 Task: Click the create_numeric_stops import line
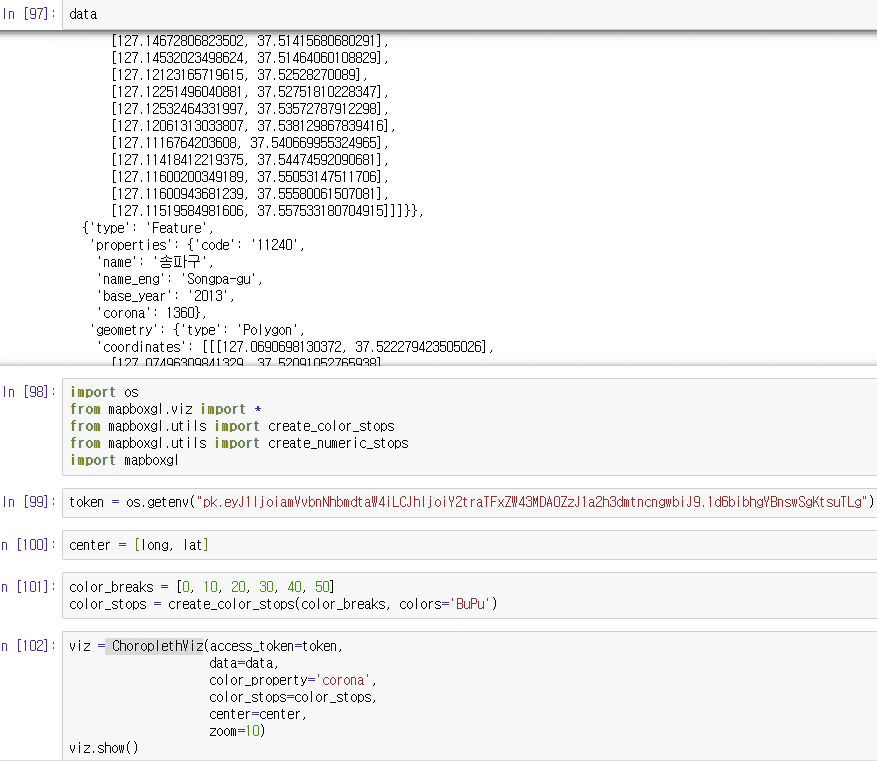[x=239, y=443]
